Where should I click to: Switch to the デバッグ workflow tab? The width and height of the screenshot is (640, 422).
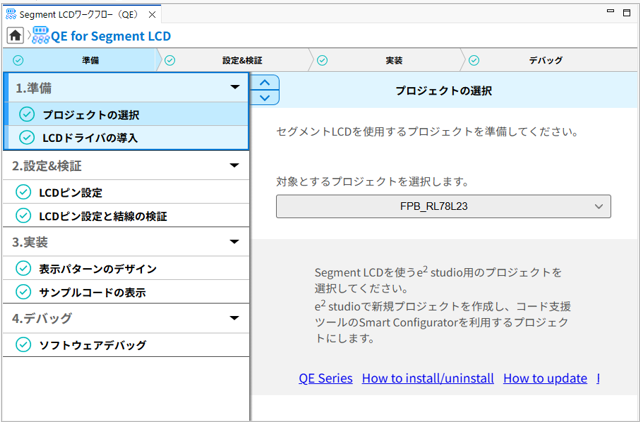pos(545,60)
